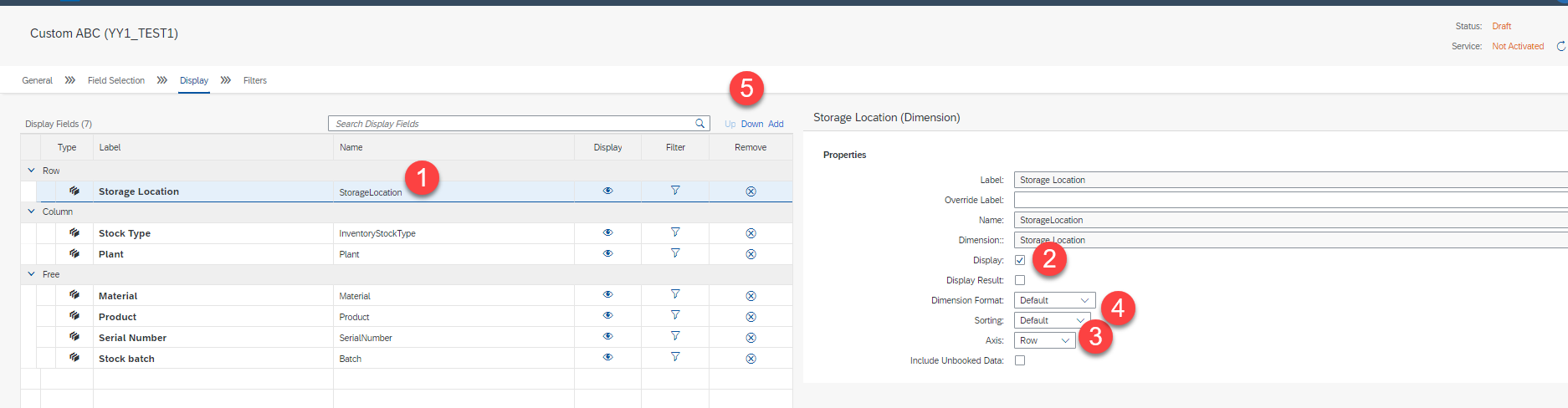The image size is (1568, 408).
Task: Click the Add link
Action: pyautogui.click(x=776, y=124)
